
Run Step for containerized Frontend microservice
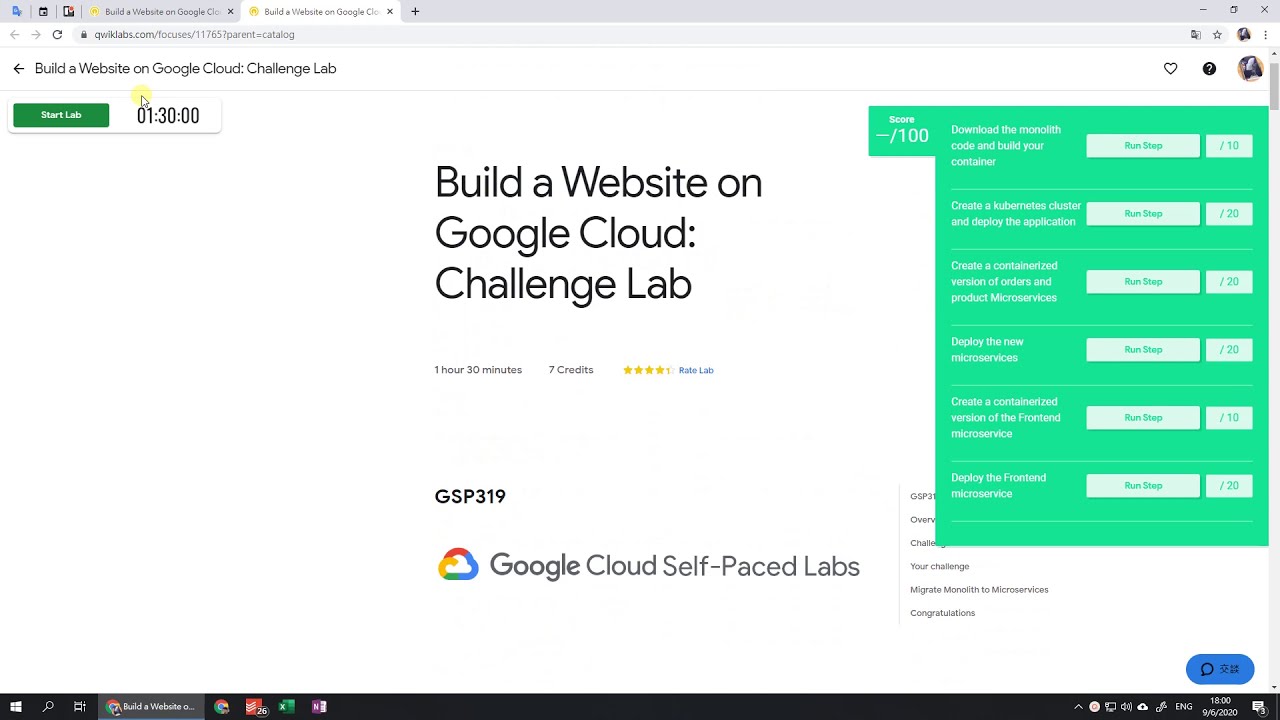[x=1143, y=418]
